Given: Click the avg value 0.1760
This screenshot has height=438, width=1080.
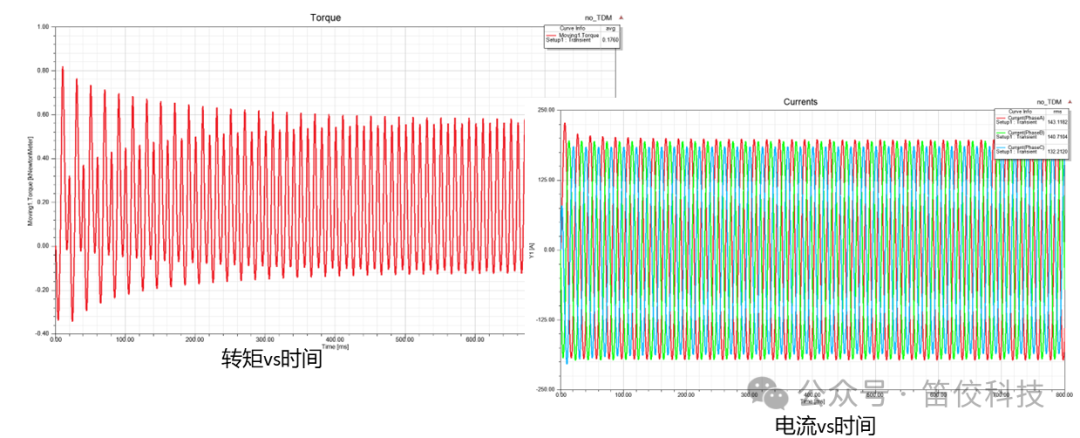Looking at the screenshot, I should pyautogui.click(x=610, y=40).
